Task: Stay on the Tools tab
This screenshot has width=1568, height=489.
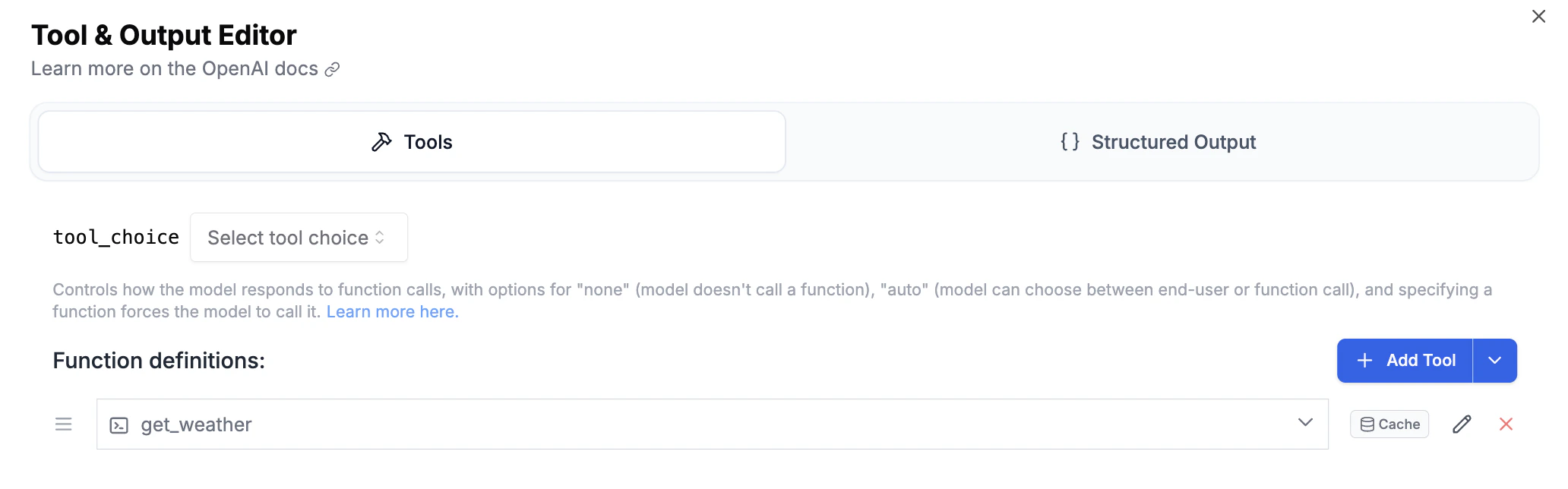Action: pos(410,141)
